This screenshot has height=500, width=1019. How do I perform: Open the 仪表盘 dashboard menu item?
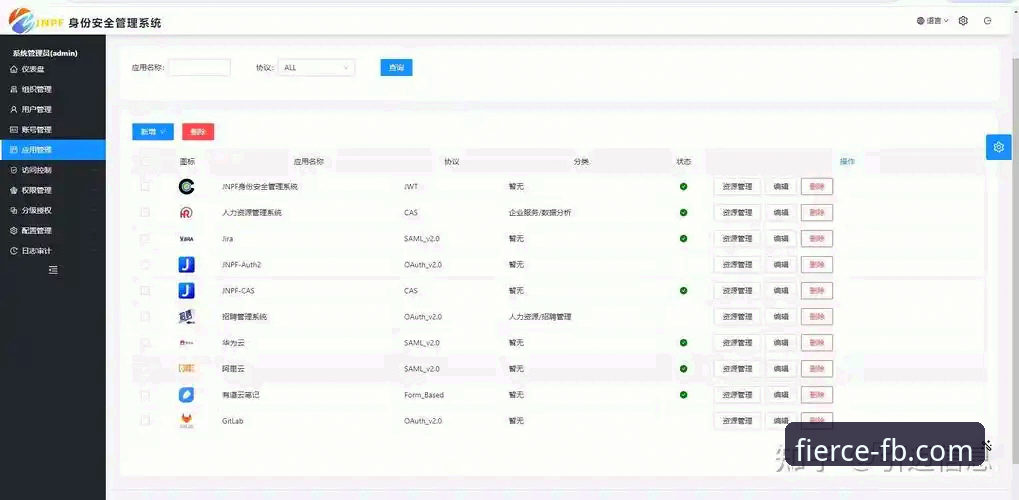point(53,69)
